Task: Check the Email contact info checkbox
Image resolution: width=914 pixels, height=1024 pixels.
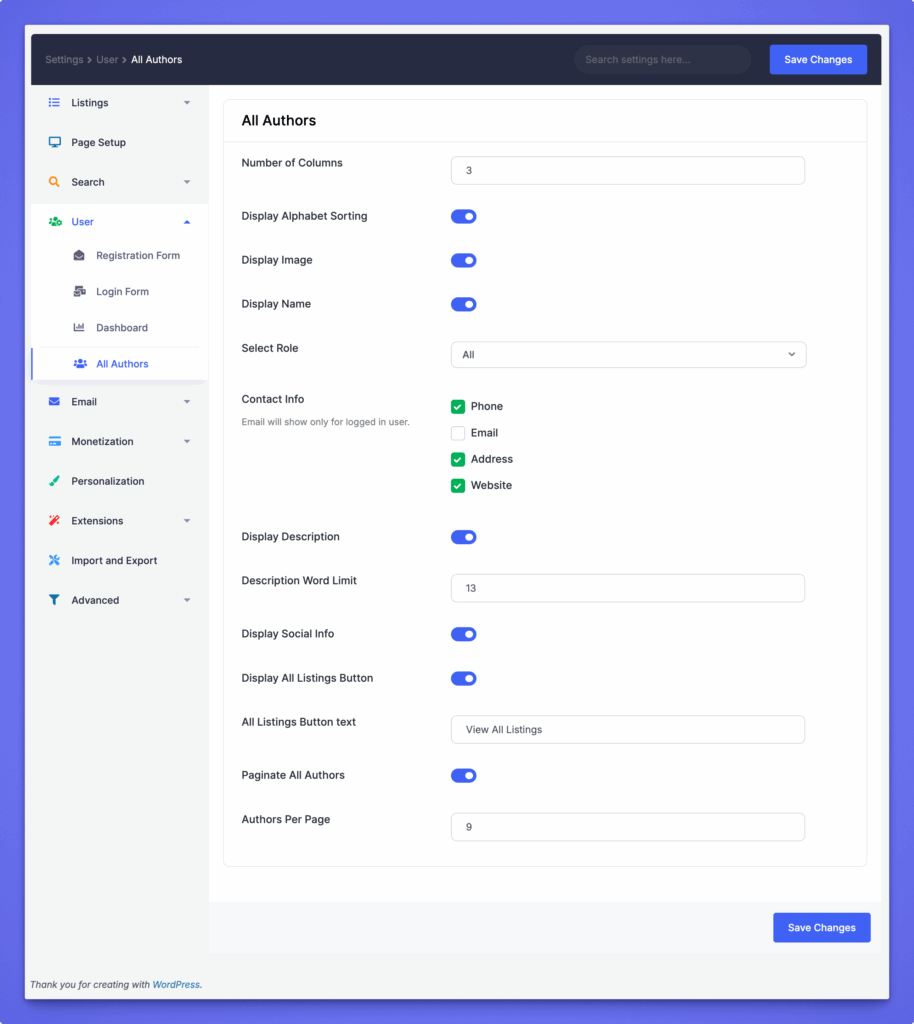Action: coord(458,433)
